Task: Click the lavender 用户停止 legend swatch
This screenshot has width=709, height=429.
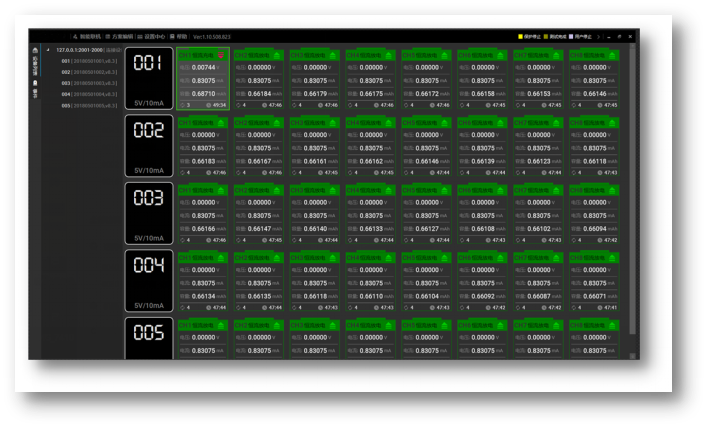Action: [x=571, y=37]
